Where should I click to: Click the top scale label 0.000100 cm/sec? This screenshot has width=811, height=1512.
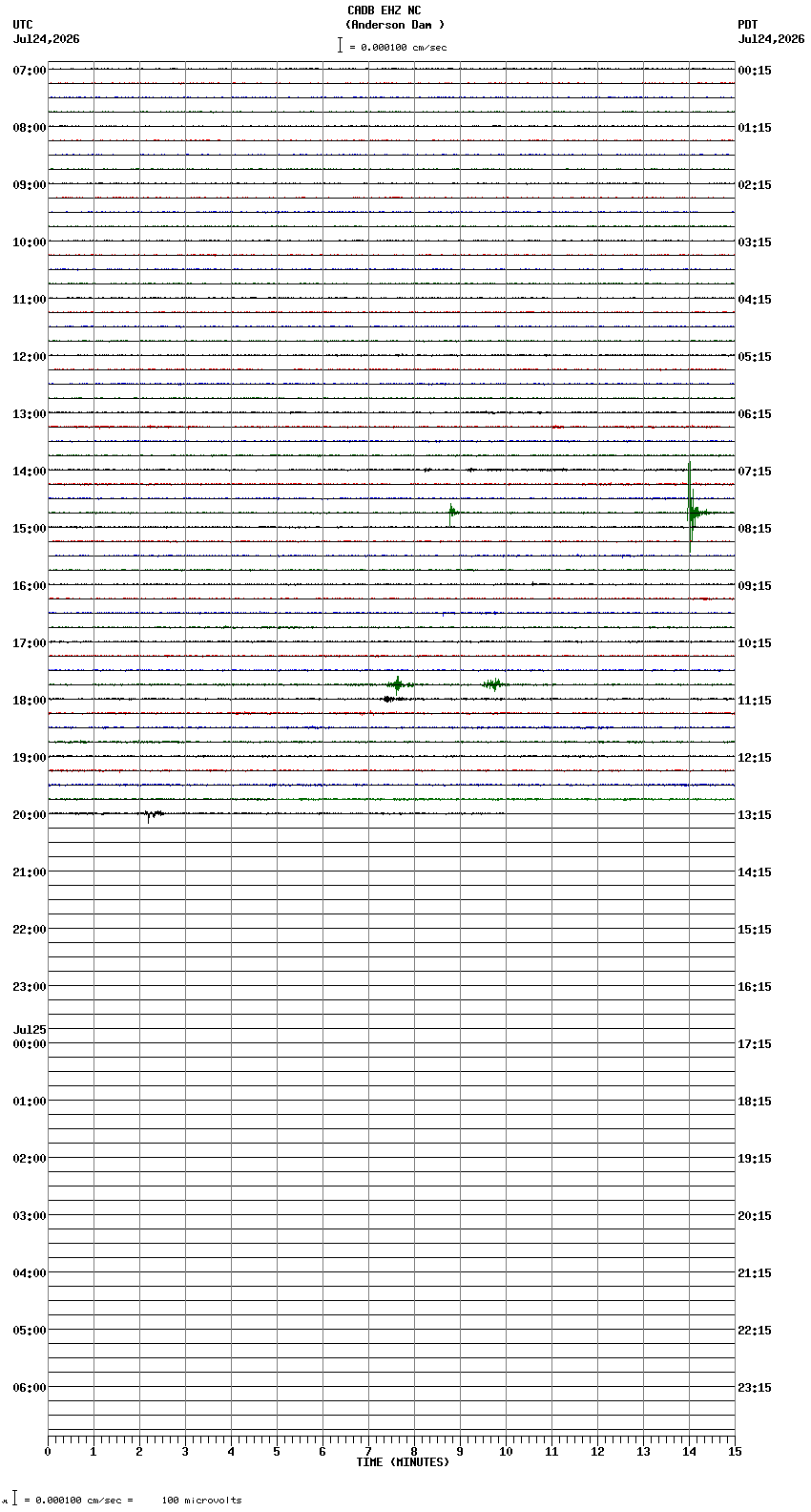tap(404, 47)
